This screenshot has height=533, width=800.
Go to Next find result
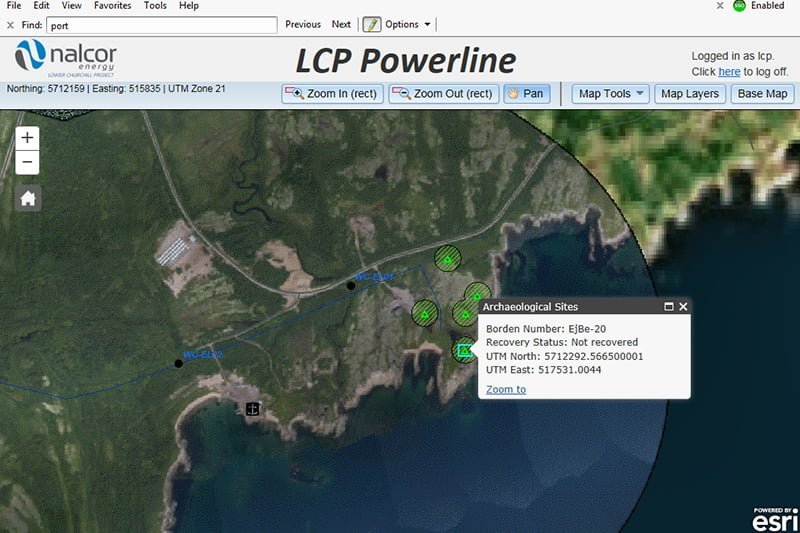[x=341, y=24]
